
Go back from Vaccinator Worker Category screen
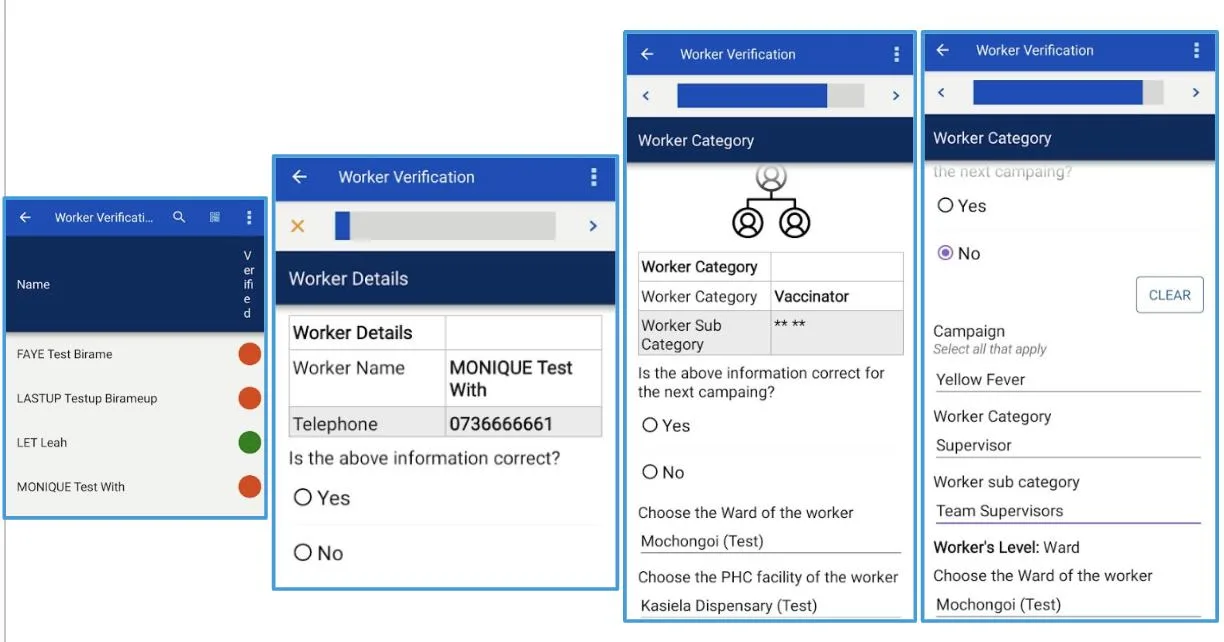[x=647, y=54]
